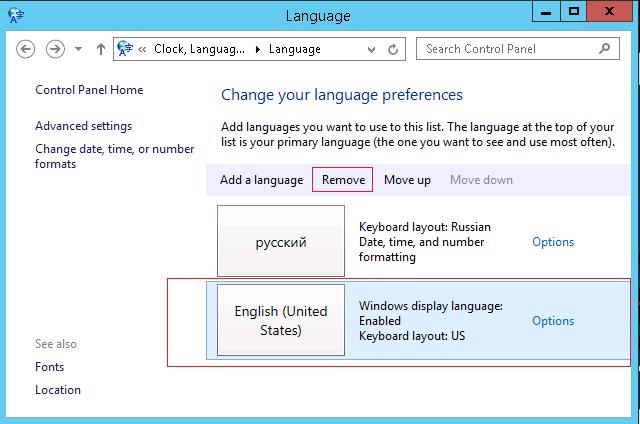The width and height of the screenshot is (640, 424).
Task: Open Change date, time, or number formats
Action: tap(114, 156)
